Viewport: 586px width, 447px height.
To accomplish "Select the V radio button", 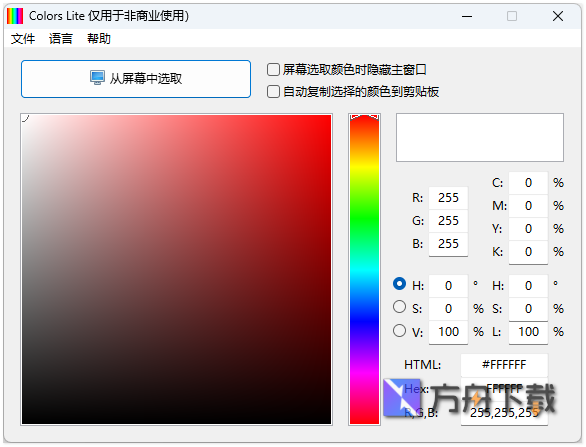I will point(400,330).
